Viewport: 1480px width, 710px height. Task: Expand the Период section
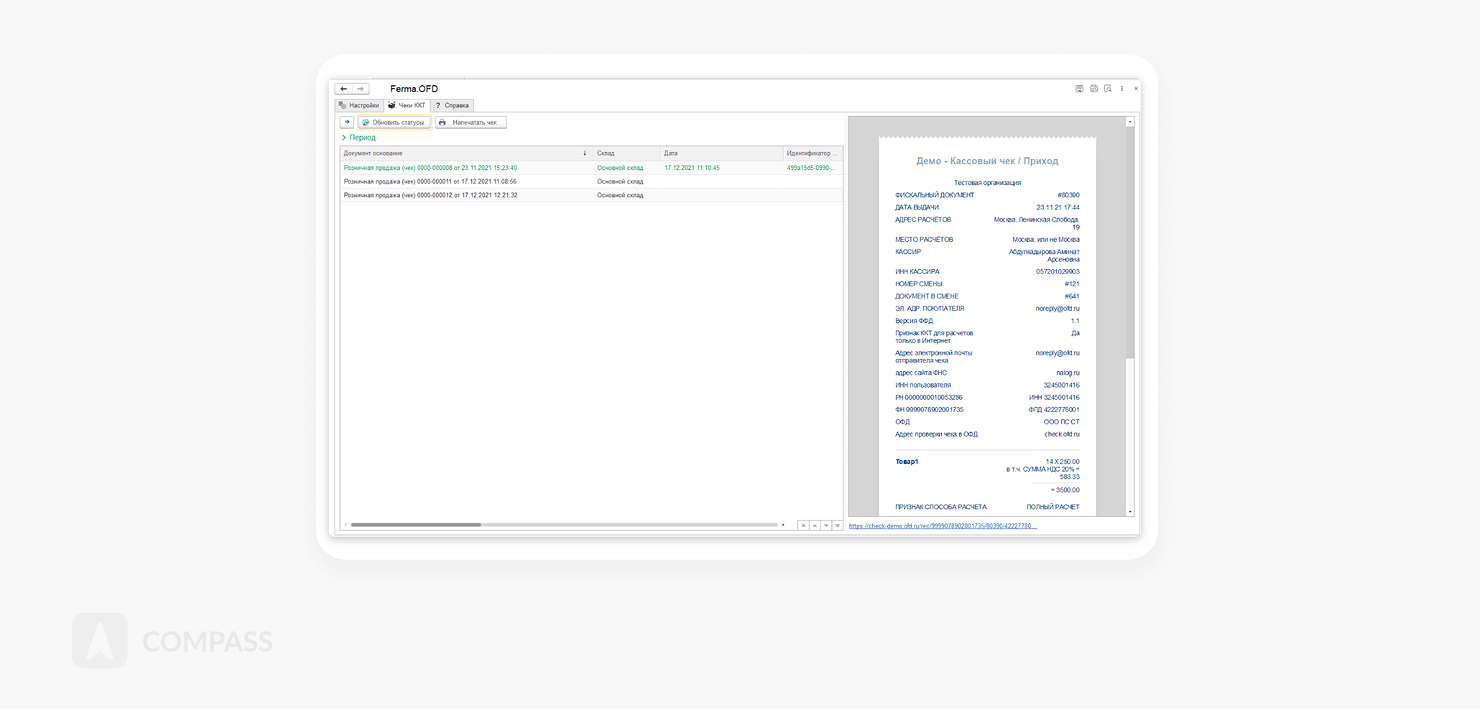click(x=359, y=138)
